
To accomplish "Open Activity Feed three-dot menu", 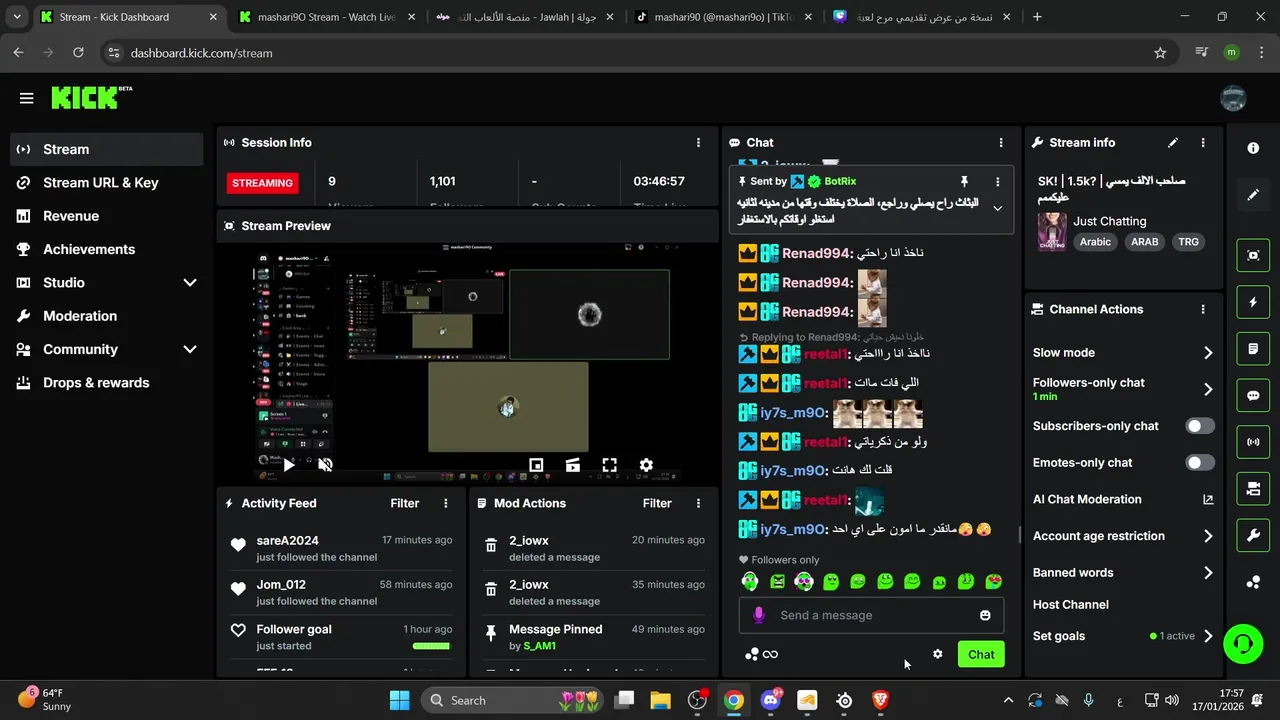I will pyautogui.click(x=446, y=503).
